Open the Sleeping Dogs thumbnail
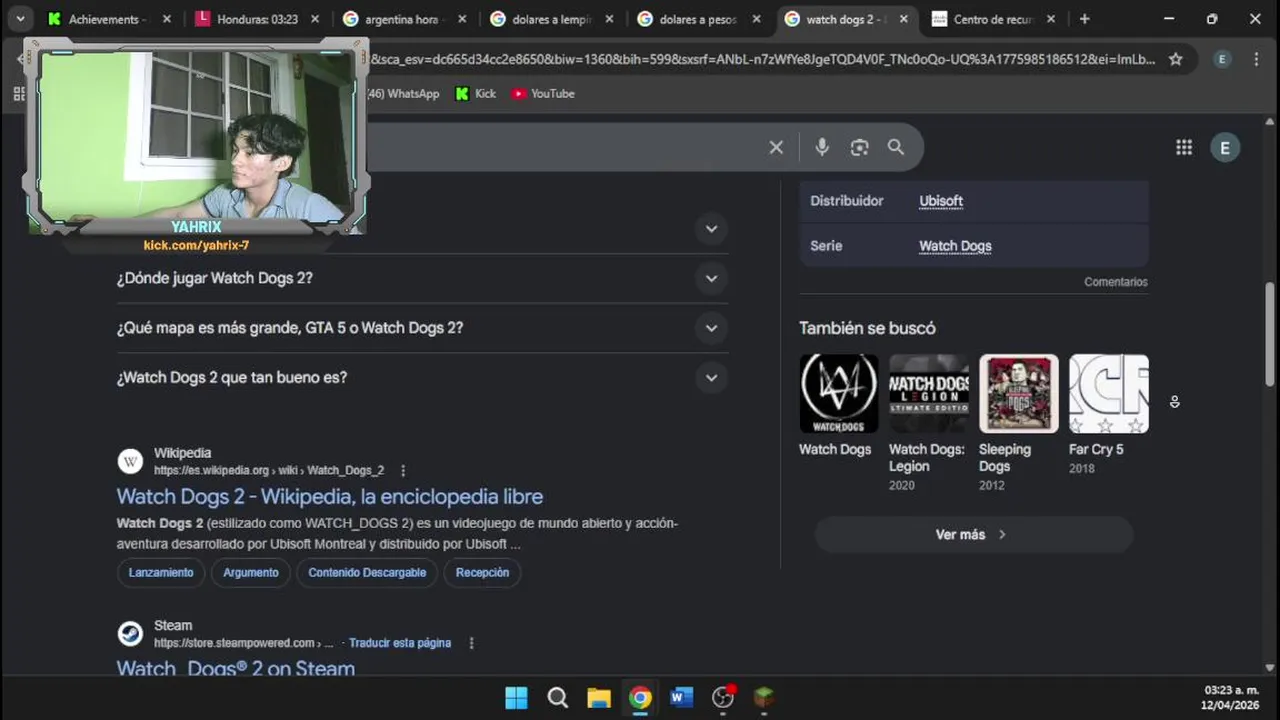The width and height of the screenshot is (1280, 720). pyautogui.click(x=1019, y=394)
